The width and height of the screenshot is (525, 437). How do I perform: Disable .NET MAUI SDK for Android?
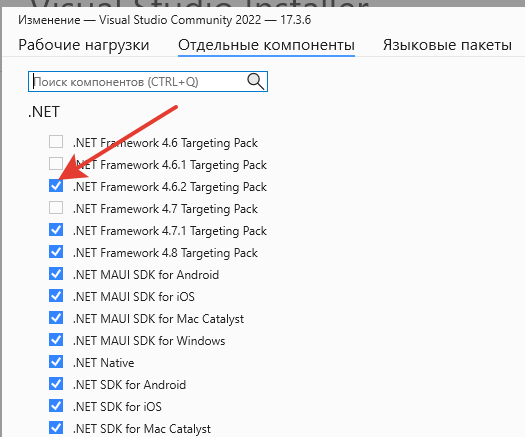(56, 274)
